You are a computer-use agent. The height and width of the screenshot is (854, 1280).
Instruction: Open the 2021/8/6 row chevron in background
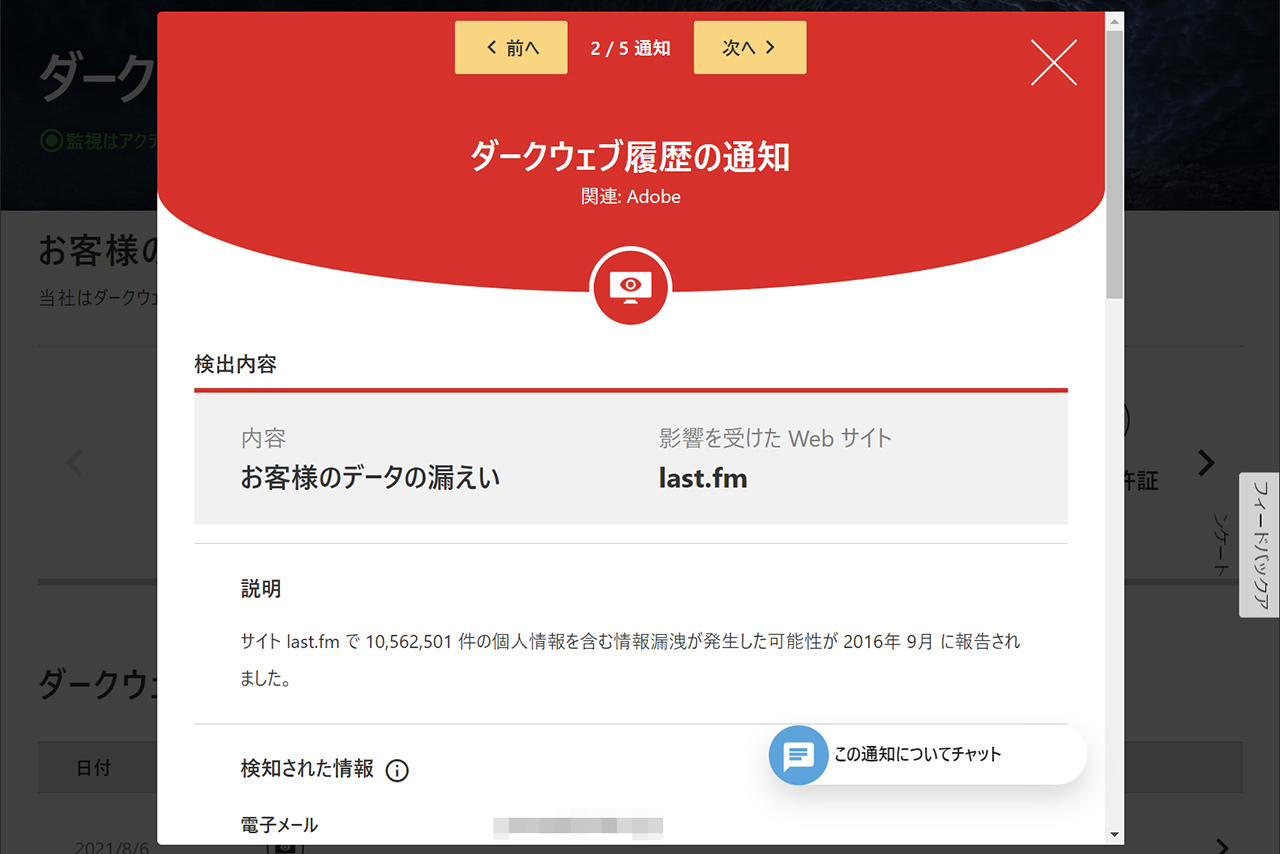pos(1223,847)
